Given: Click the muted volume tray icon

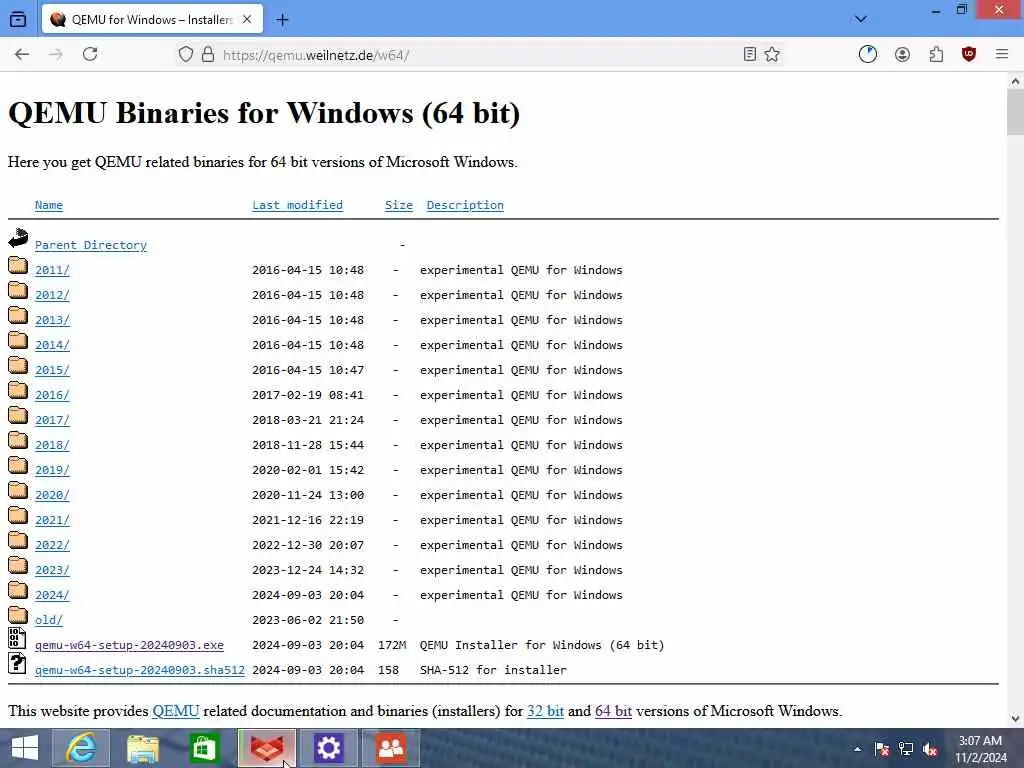Looking at the screenshot, I should tap(930, 749).
